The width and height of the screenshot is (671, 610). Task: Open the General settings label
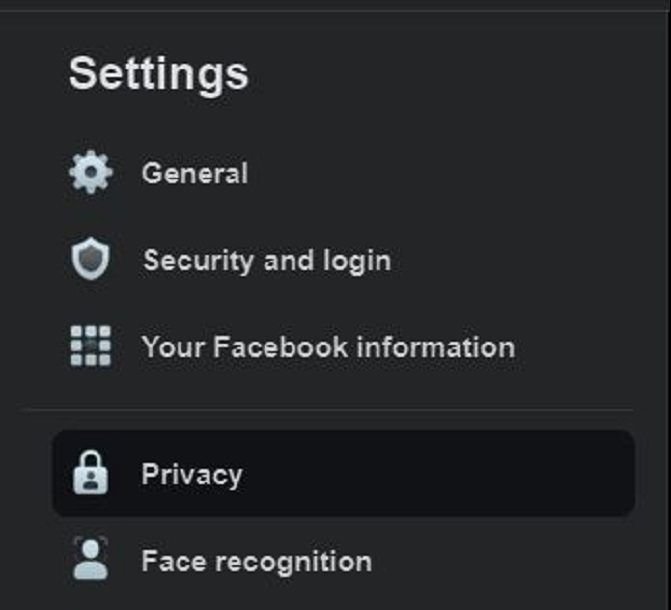pyautogui.click(x=194, y=173)
